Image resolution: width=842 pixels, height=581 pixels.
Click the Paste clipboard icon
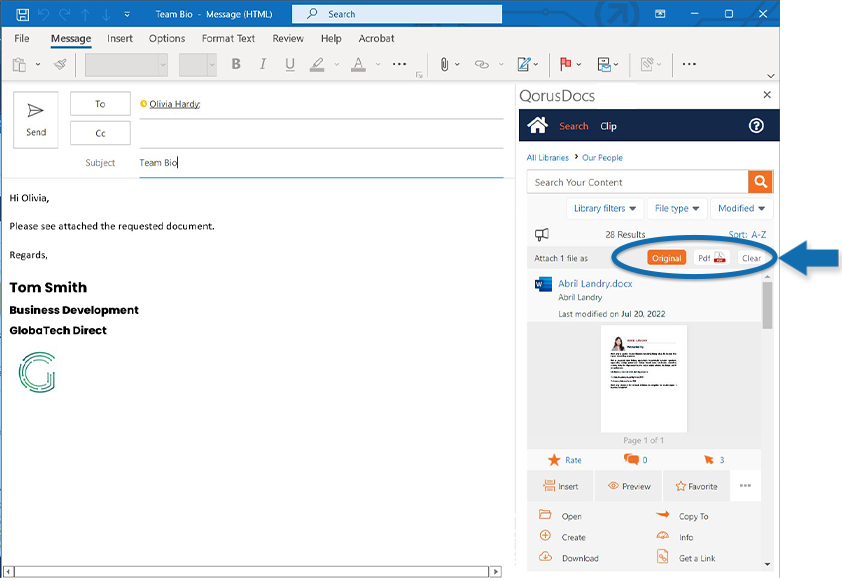pos(19,64)
